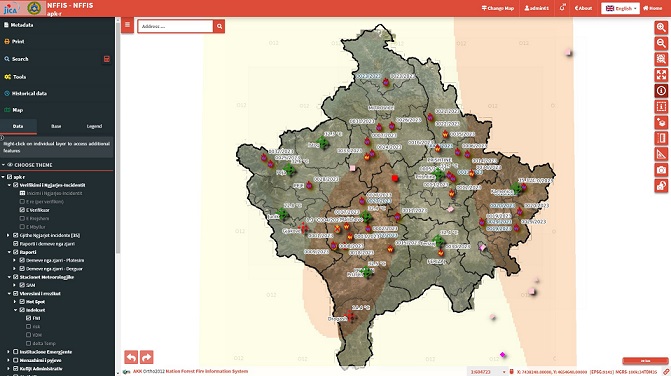Uncheck the Hot Spot layer checkbox
Viewport: 671px width, 376px height.
[22, 302]
